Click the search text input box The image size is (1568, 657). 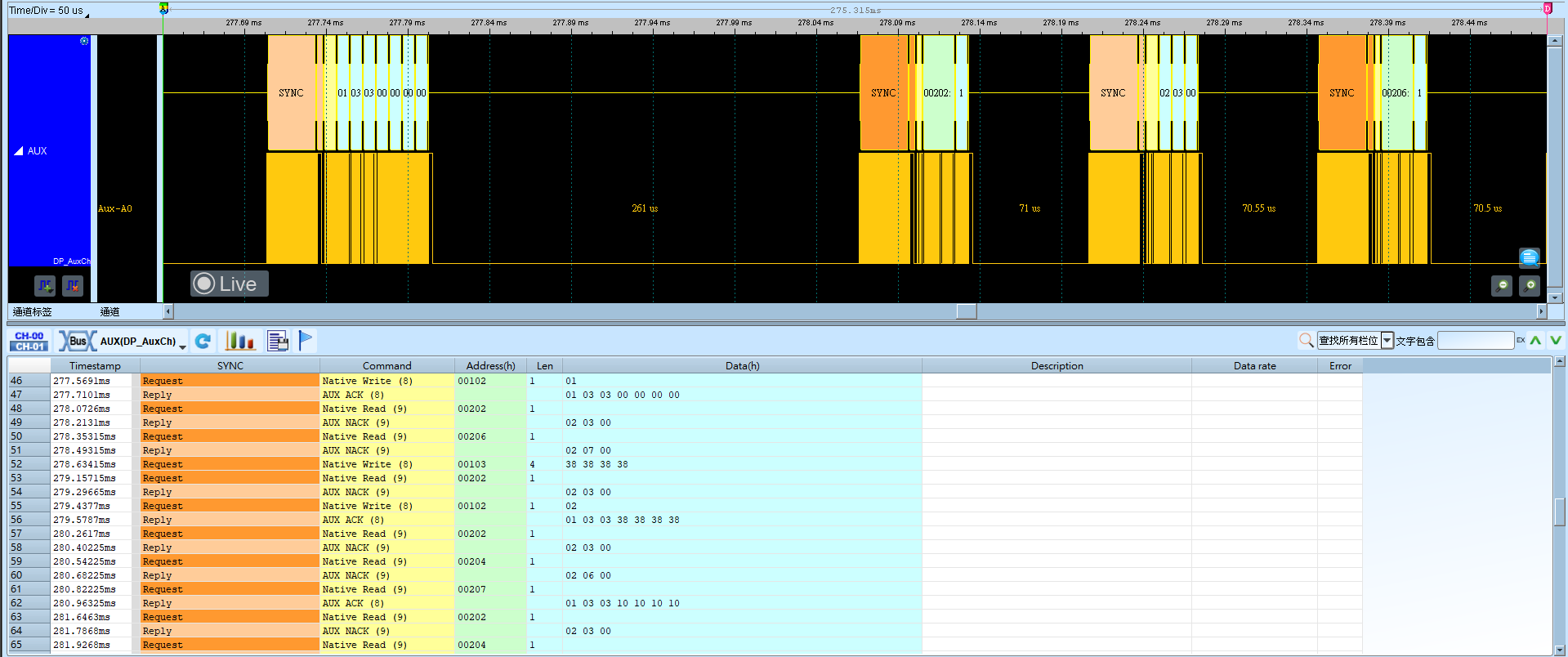tap(1476, 341)
